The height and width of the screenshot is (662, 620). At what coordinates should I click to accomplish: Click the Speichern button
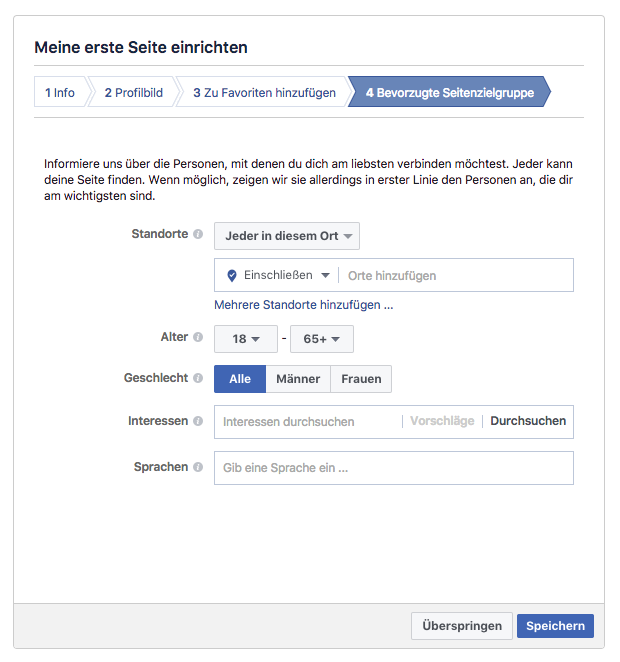(x=555, y=626)
